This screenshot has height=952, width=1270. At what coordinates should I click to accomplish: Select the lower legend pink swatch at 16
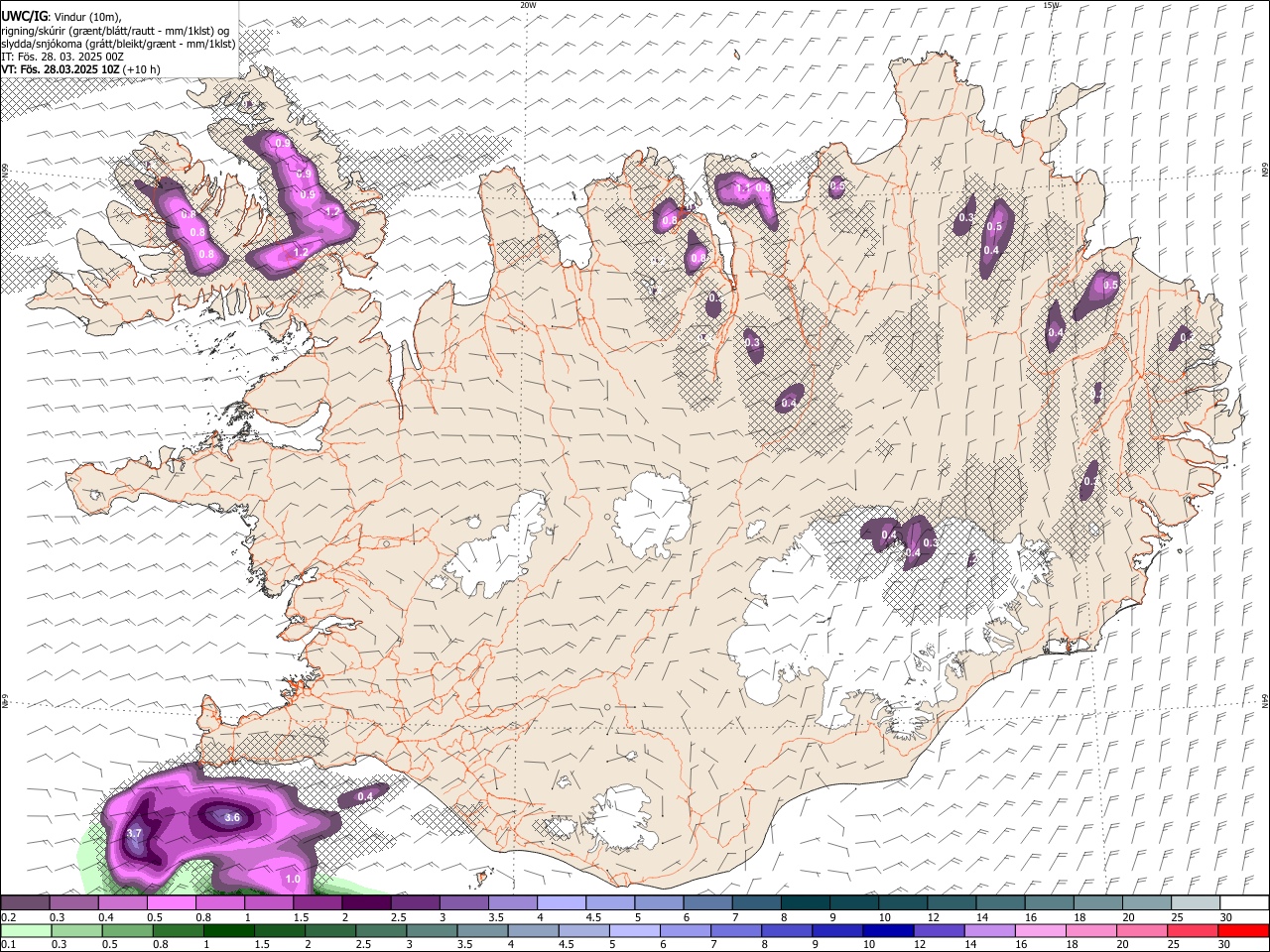(1040, 930)
